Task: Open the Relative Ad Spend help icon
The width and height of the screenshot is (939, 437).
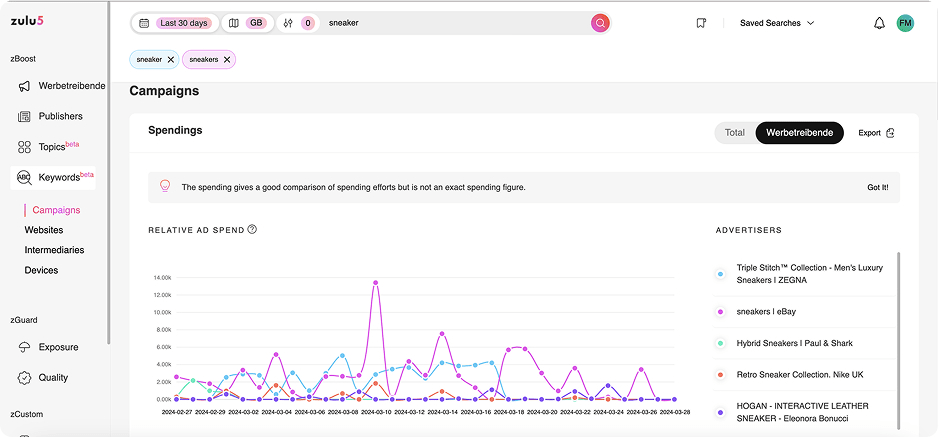Action: [x=252, y=230]
